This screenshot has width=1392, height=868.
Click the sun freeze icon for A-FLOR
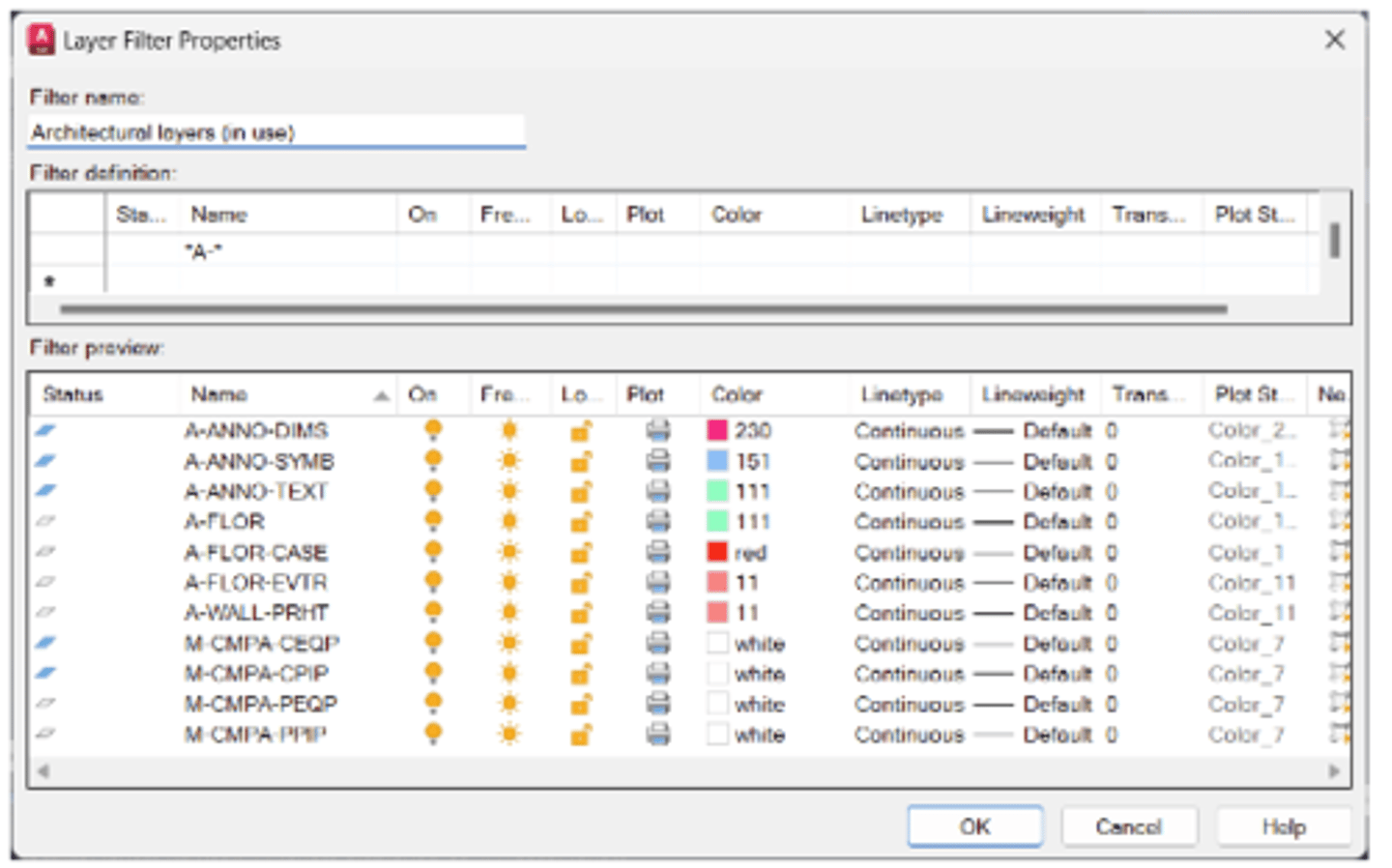coord(508,522)
